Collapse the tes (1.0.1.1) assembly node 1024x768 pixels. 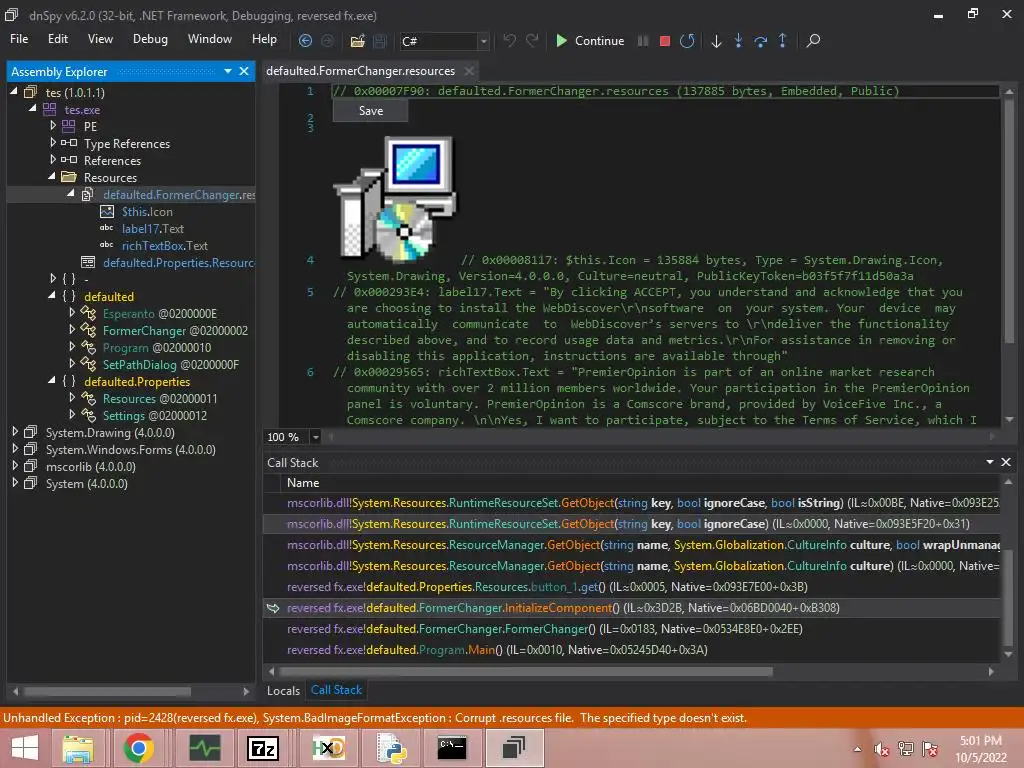click(14, 91)
